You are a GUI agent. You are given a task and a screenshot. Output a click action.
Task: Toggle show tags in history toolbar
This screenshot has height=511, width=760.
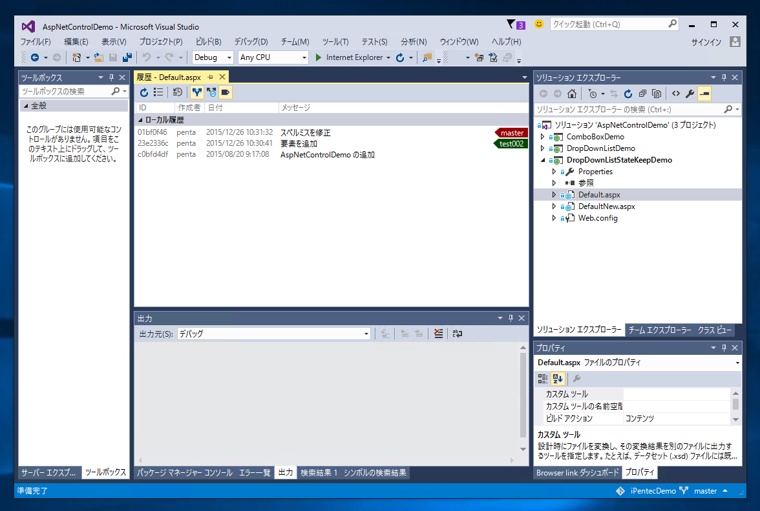pos(225,92)
